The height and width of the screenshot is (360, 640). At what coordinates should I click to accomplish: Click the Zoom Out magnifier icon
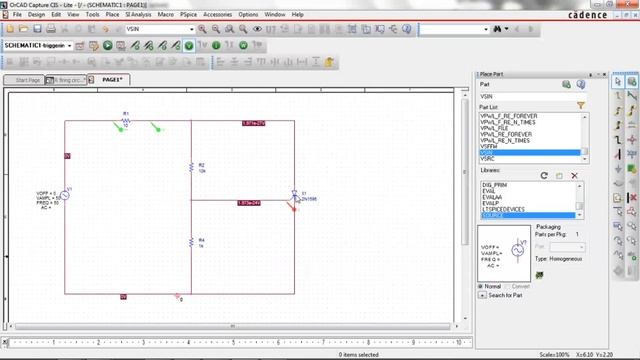(216, 29)
